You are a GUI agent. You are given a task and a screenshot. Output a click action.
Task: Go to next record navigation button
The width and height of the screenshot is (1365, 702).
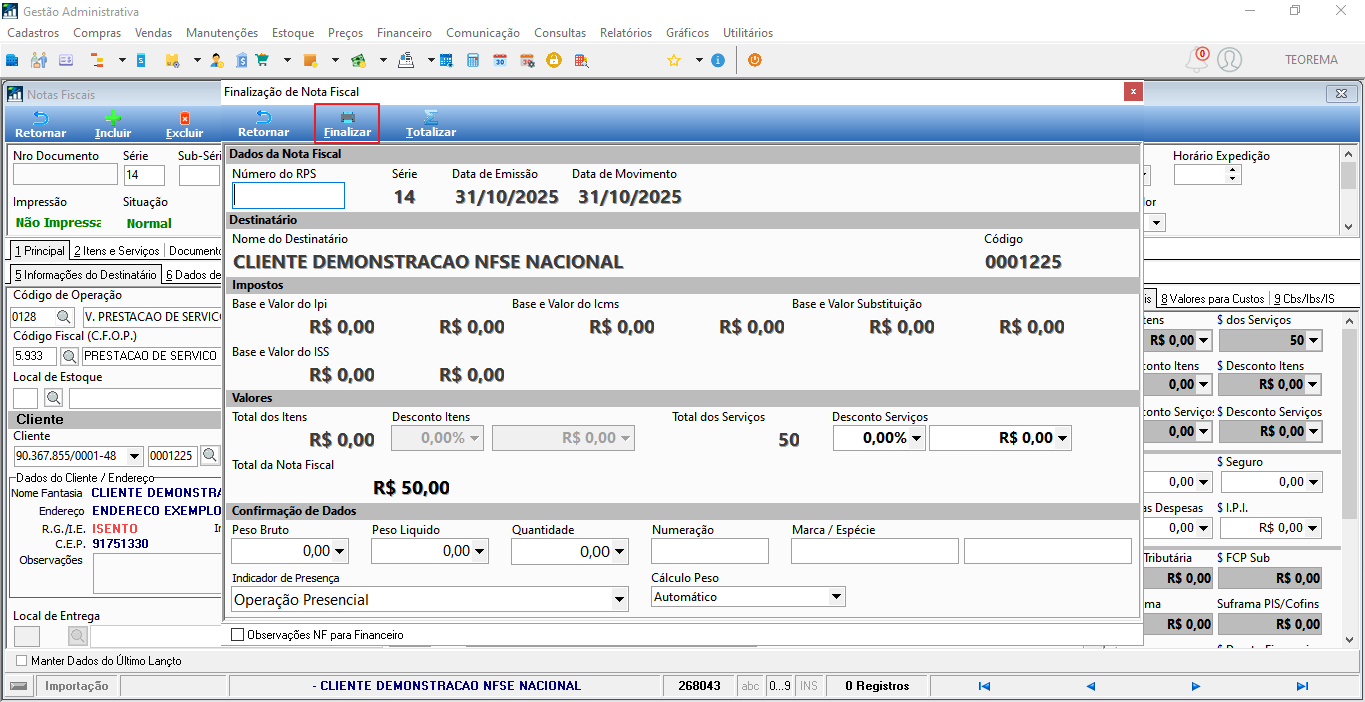point(1195,686)
